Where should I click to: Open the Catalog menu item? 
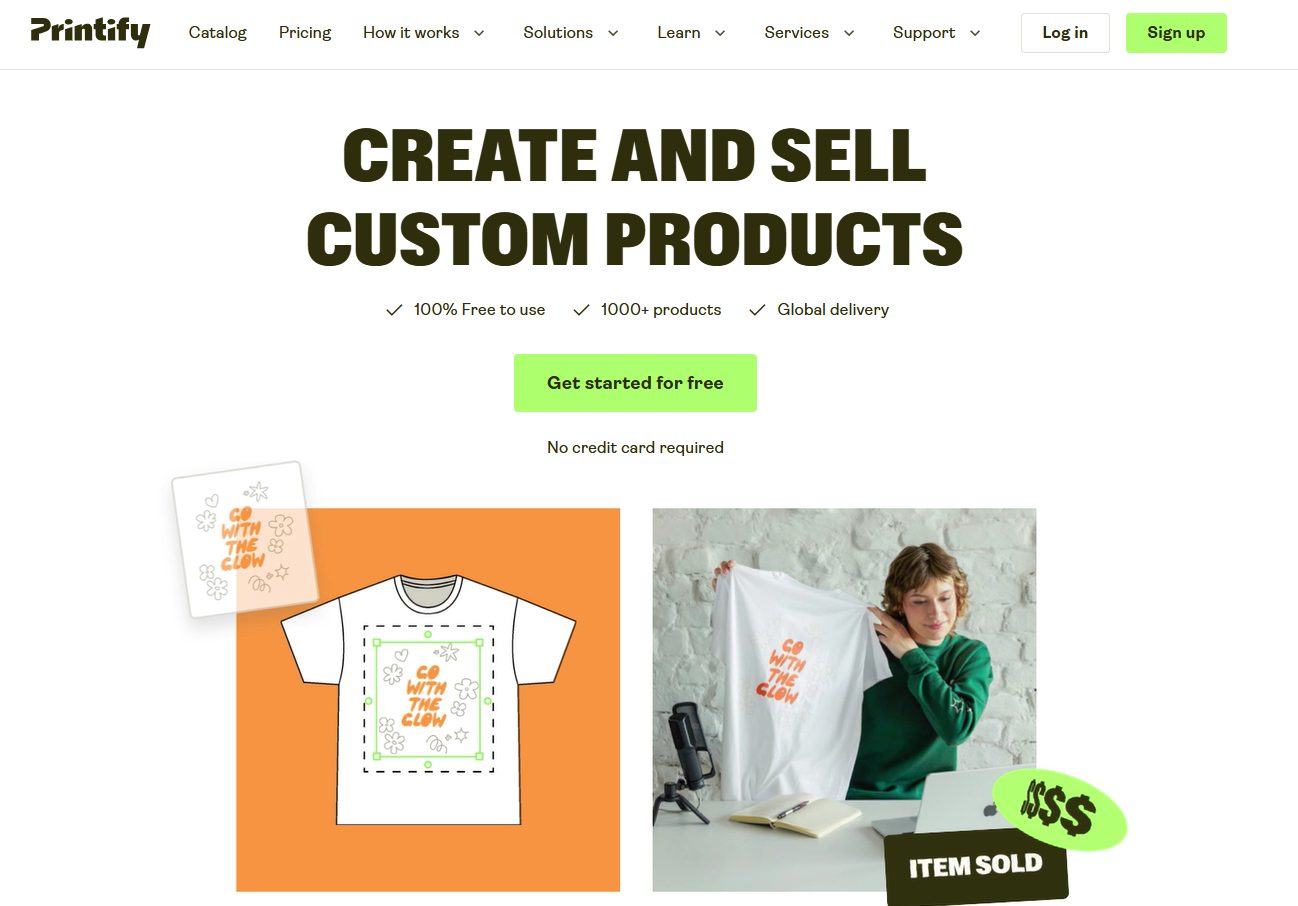(x=218, y=32)
